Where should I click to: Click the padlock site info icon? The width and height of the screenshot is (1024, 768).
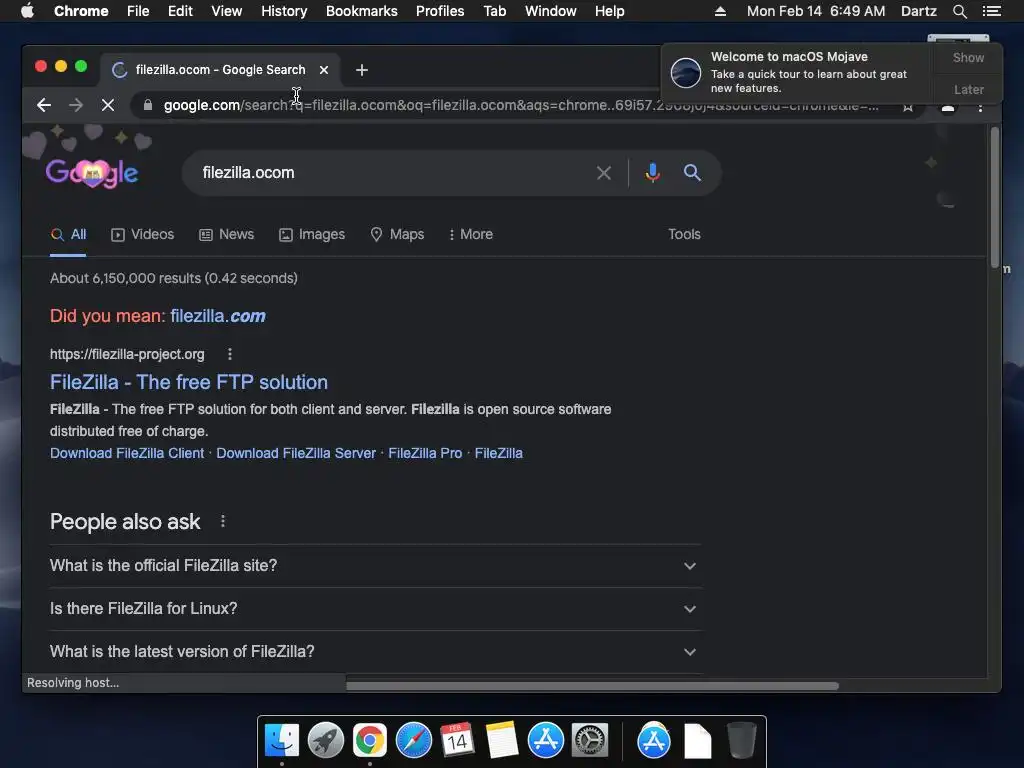[x=148, y=105]
